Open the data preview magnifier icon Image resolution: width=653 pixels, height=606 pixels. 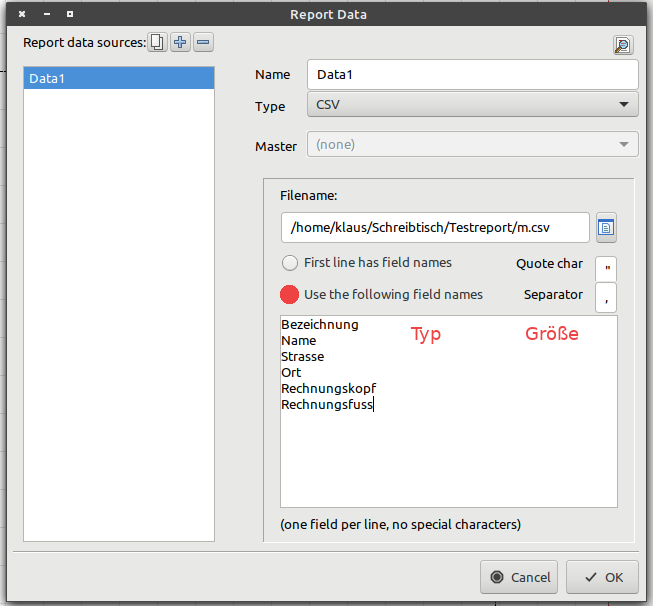coord(623,45)
